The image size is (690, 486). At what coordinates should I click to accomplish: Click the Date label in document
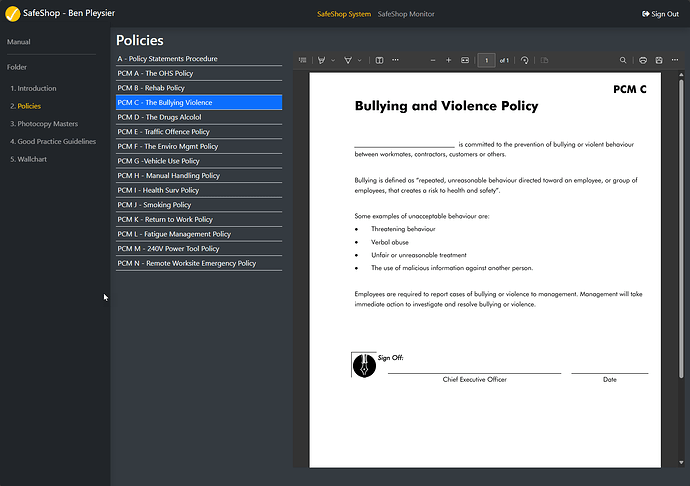point(609,379)
